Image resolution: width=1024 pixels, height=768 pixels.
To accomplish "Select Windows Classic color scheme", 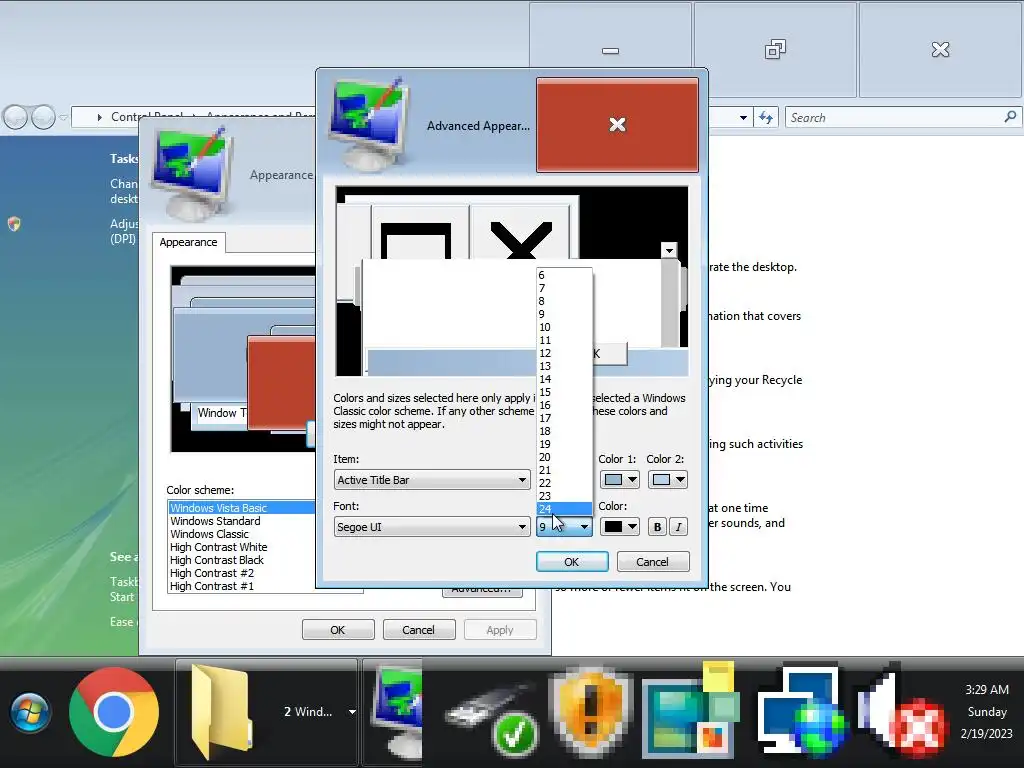I will click(241, 534).
